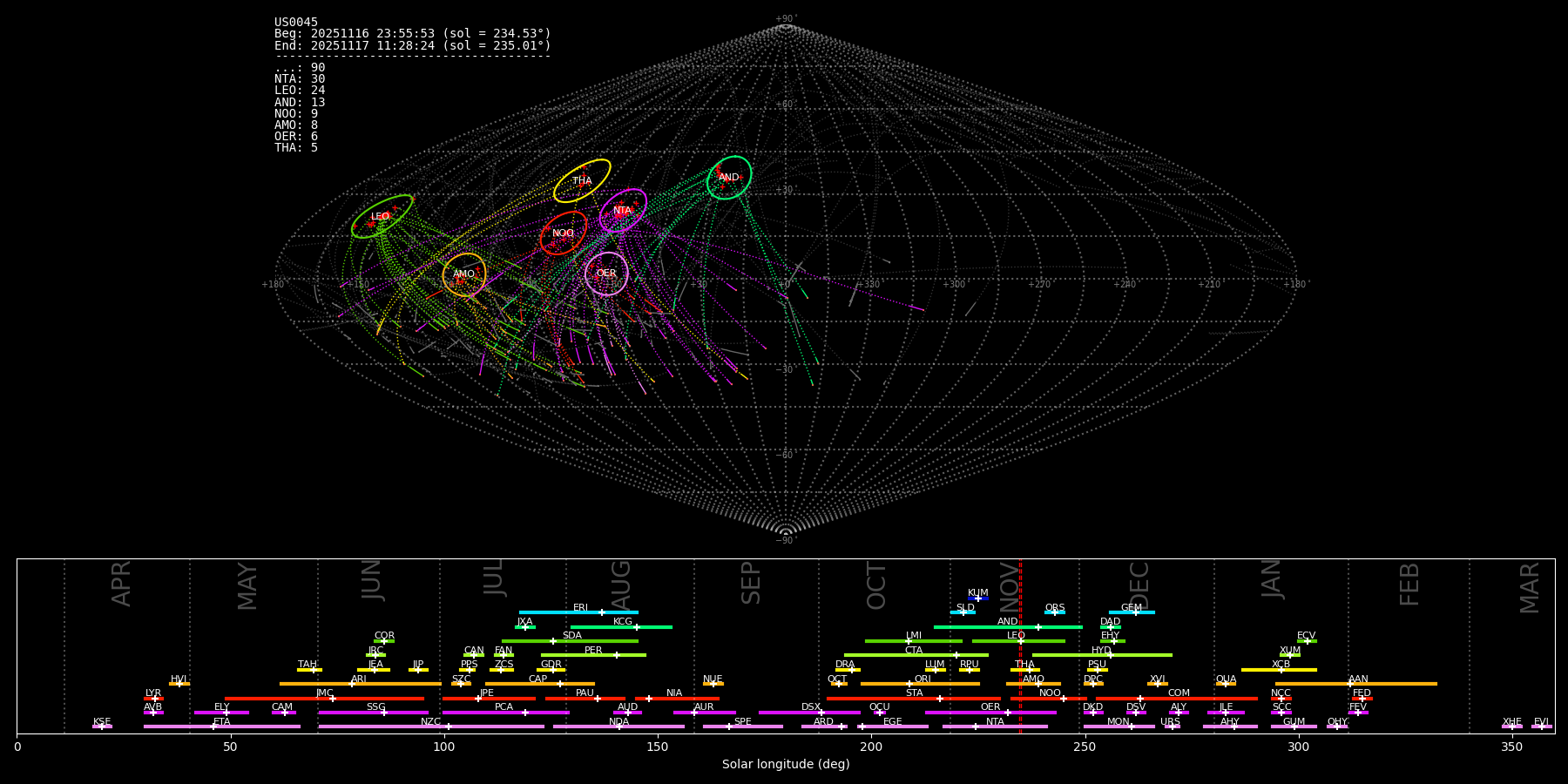The width and height of the screenshot is (1568, 784).
Task: Click the PER shower bar in the timeline
Action: (593, 655)
